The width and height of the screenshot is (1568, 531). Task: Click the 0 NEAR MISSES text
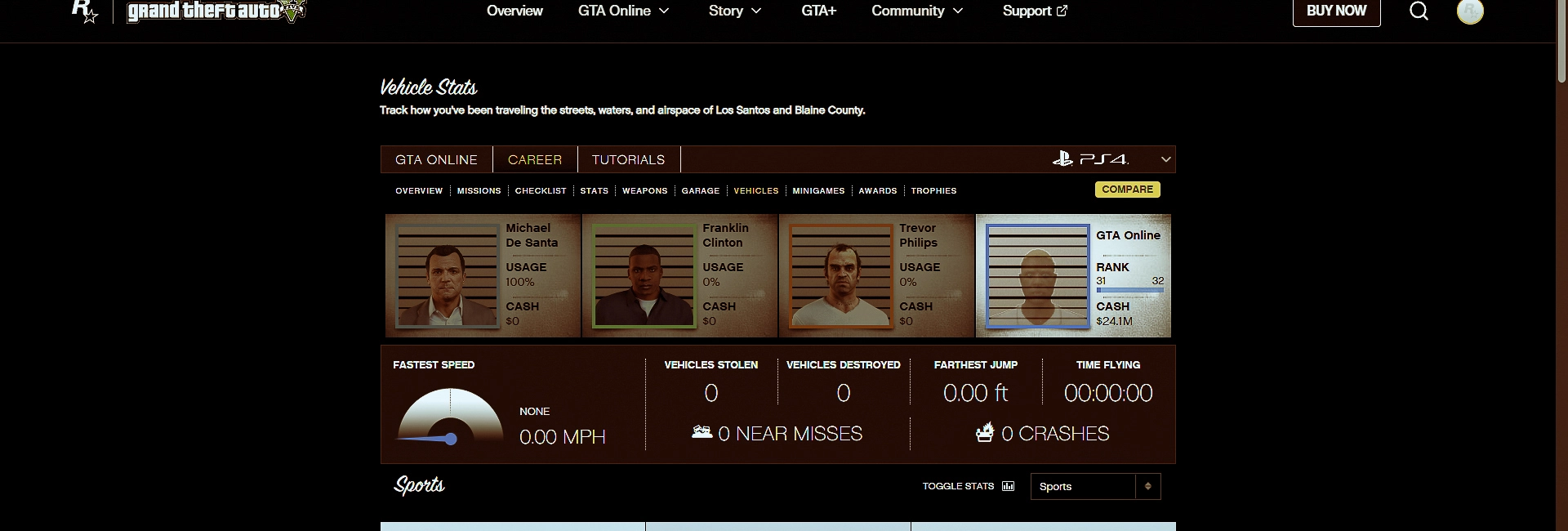tap(790, 434)
